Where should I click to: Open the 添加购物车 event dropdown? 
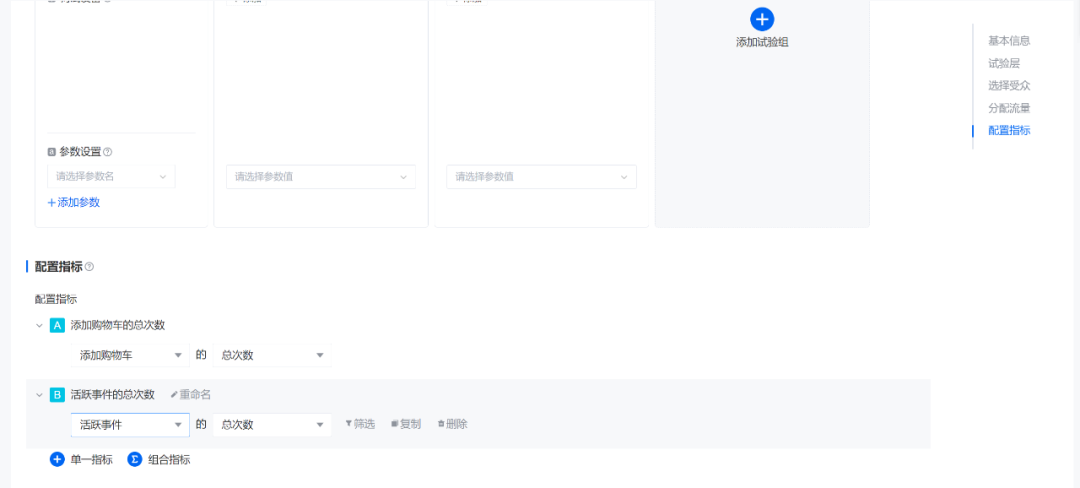(x=130, y=355)
